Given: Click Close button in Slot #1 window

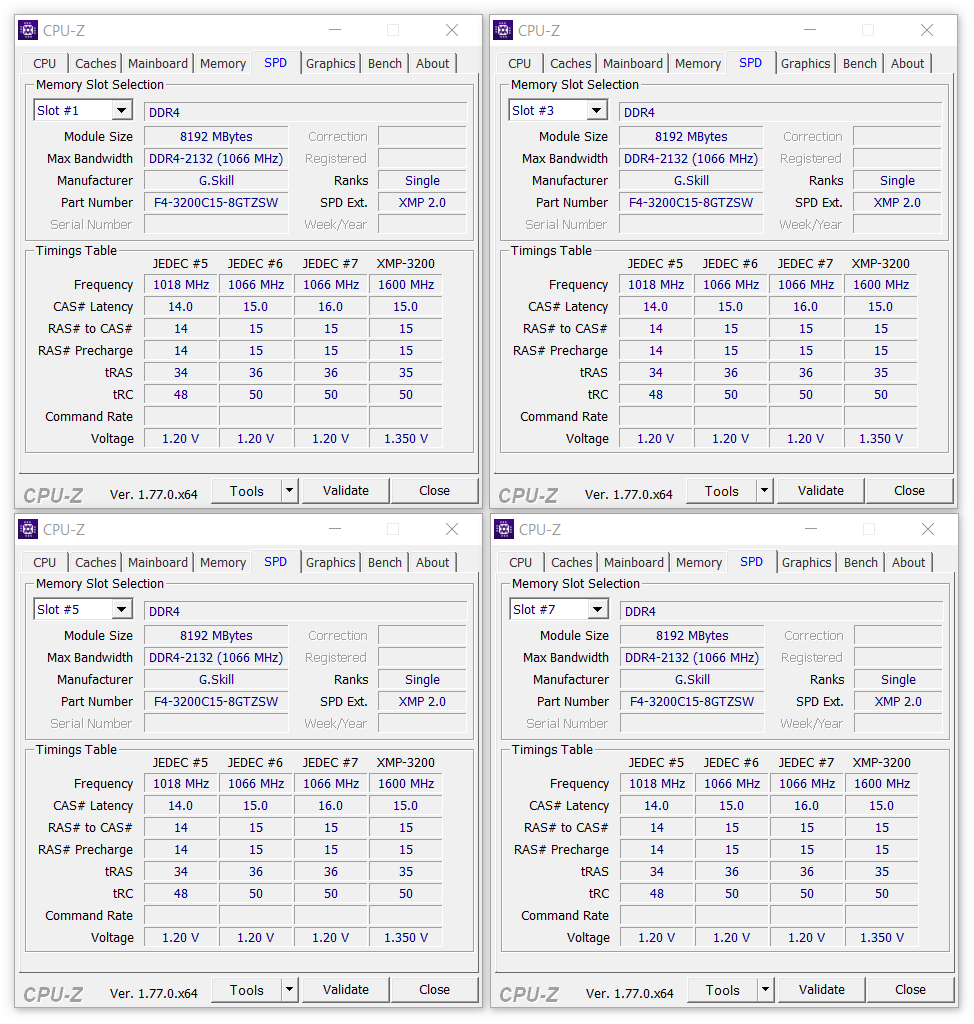Looking at the screenshot, I should tap(434, 490).
